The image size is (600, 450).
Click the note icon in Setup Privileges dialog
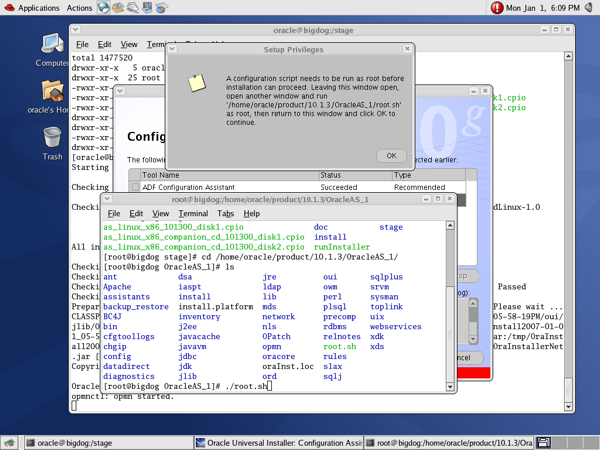pyautogui.click(x=197, y=83)
